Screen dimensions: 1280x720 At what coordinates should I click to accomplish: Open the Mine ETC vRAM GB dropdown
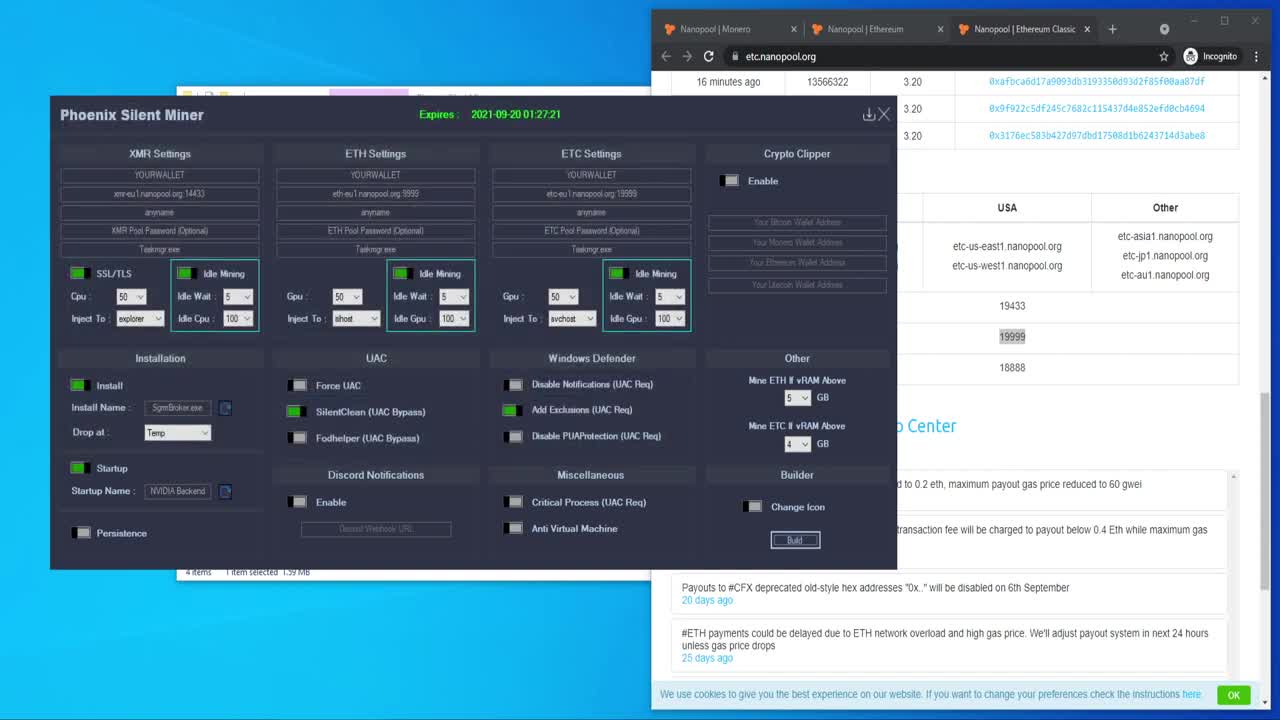click(x=797, y=444)
